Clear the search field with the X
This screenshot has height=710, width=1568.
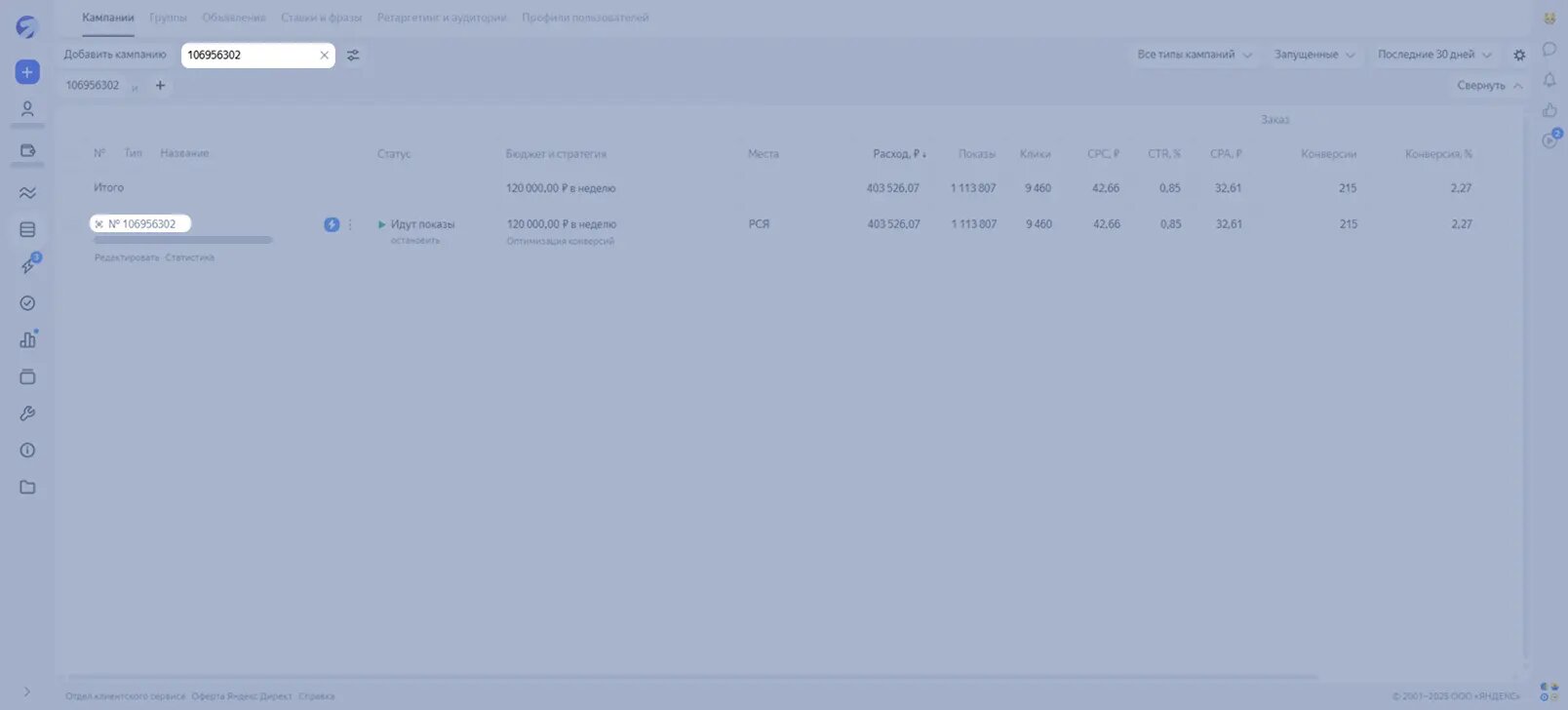point(325,56)
